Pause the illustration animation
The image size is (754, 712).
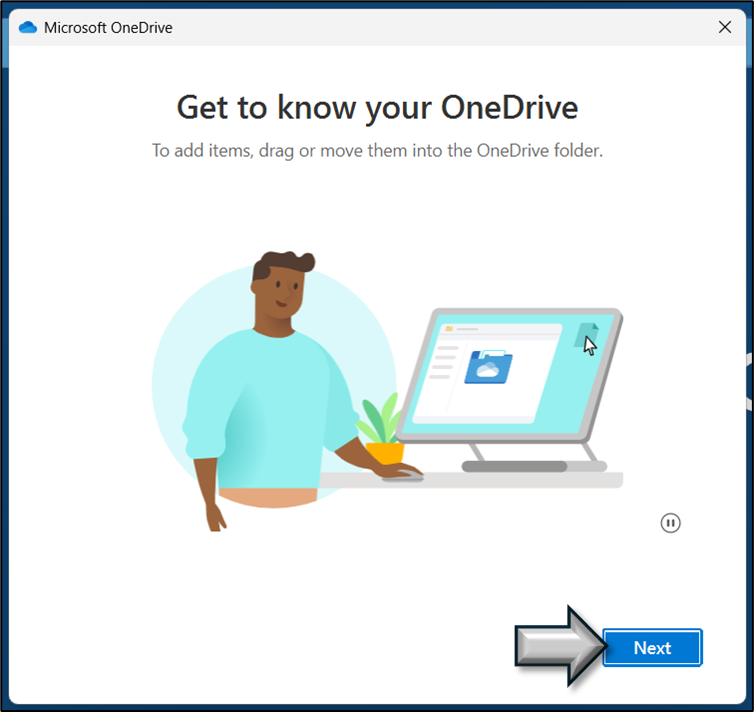(x=670, y=523)
